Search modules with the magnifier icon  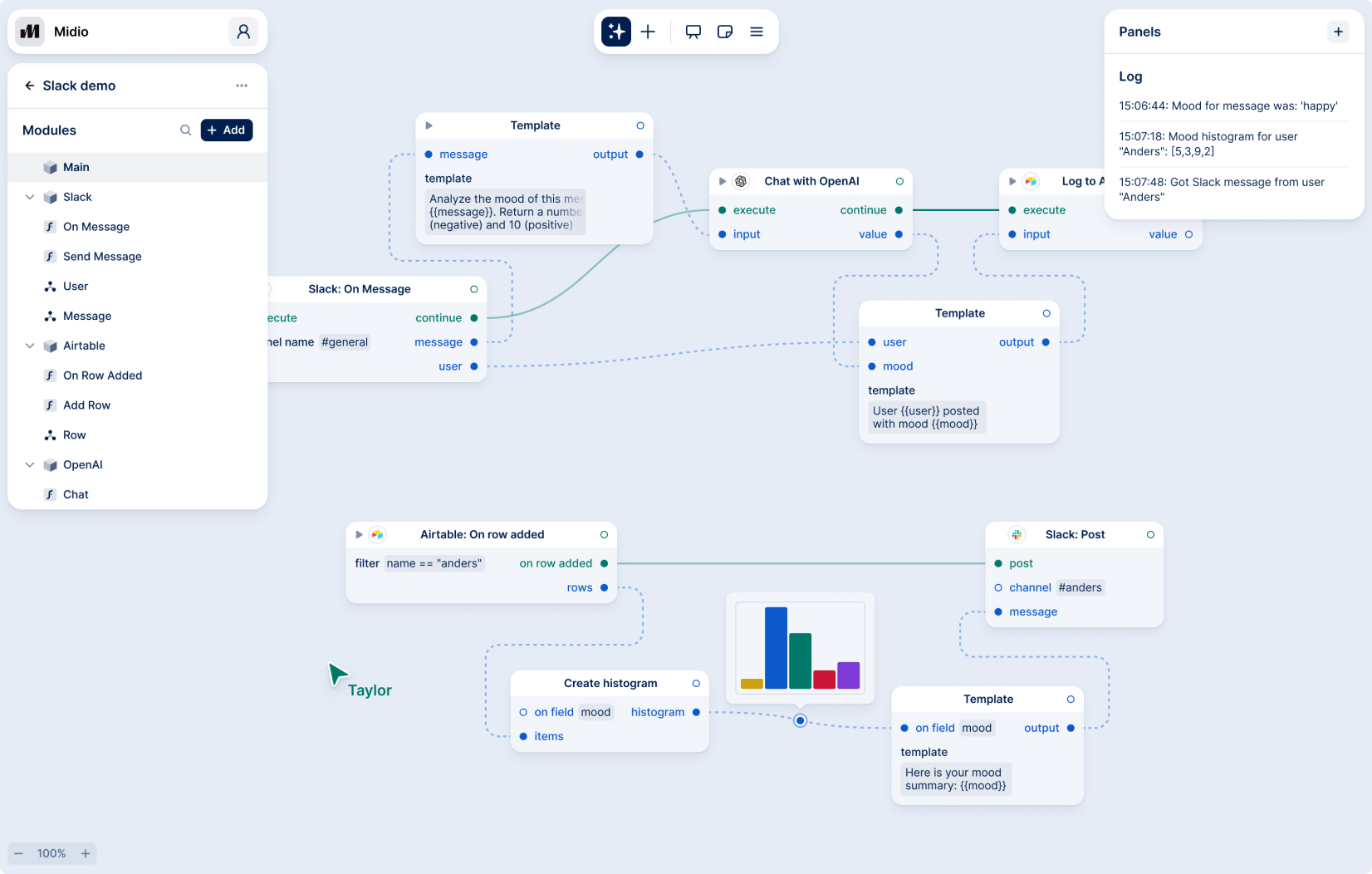(185, 130)
